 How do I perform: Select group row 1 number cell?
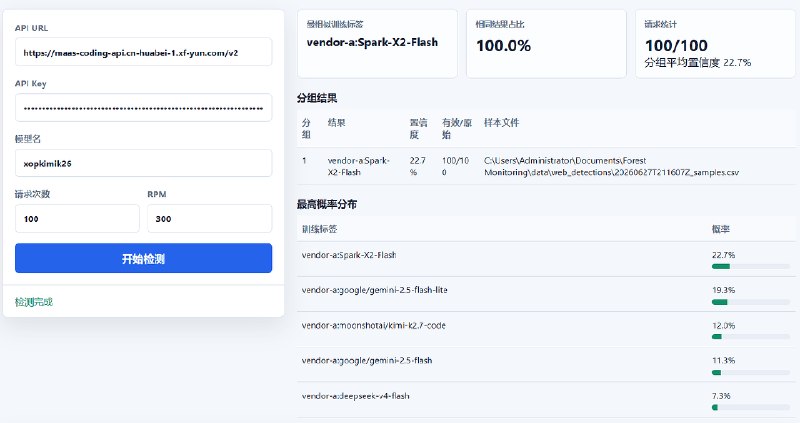coord(304,161)
